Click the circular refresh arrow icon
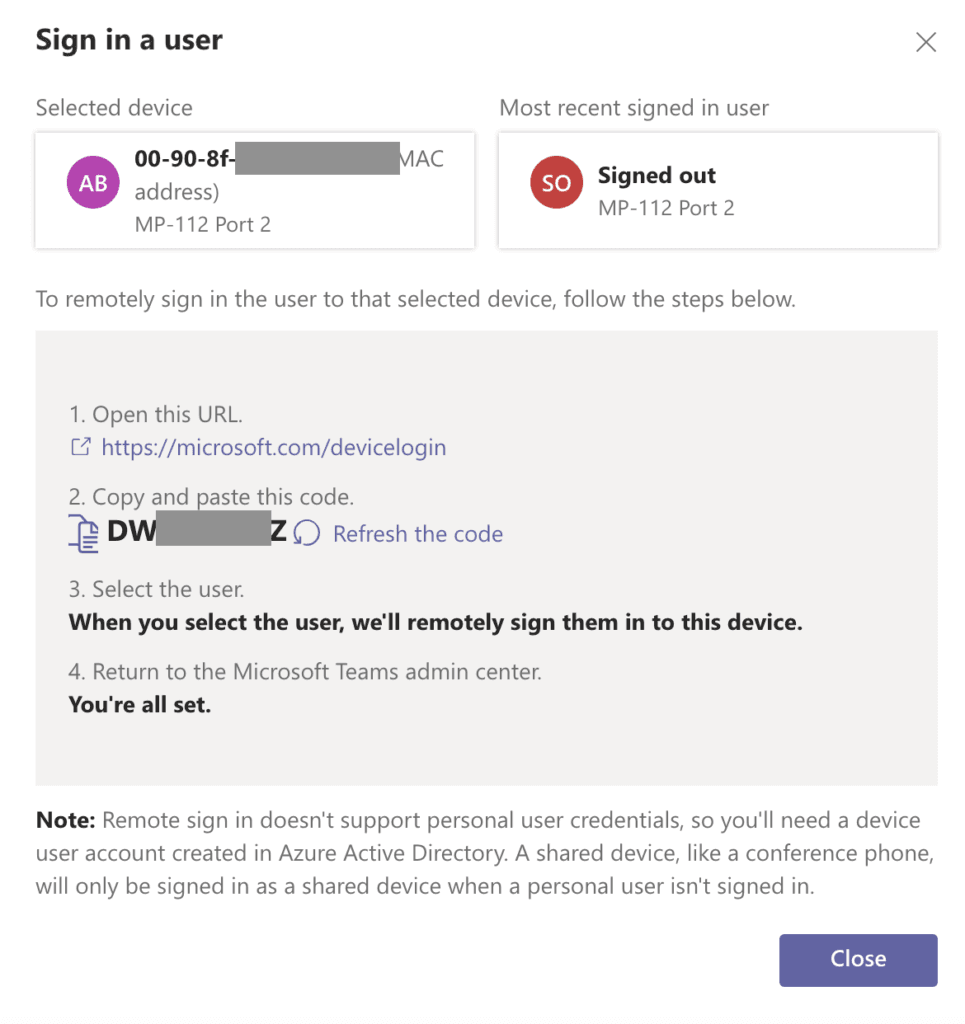The width and height of the screenshot is (965, 1024). coord(306,534)
